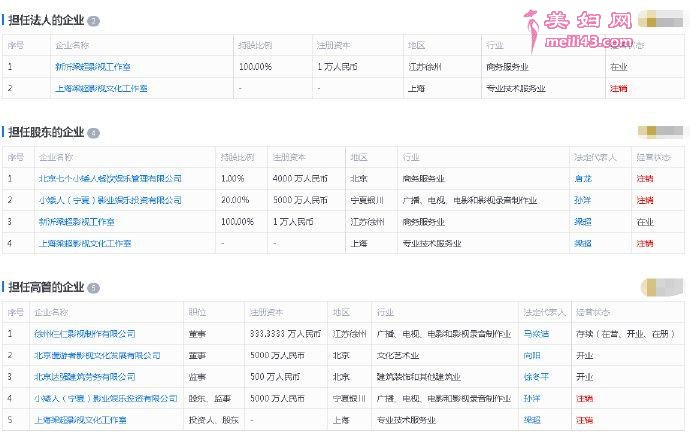Open 北京达强建筑劳务有限公司 company link

pyautogui.click(x=85, y=377)
